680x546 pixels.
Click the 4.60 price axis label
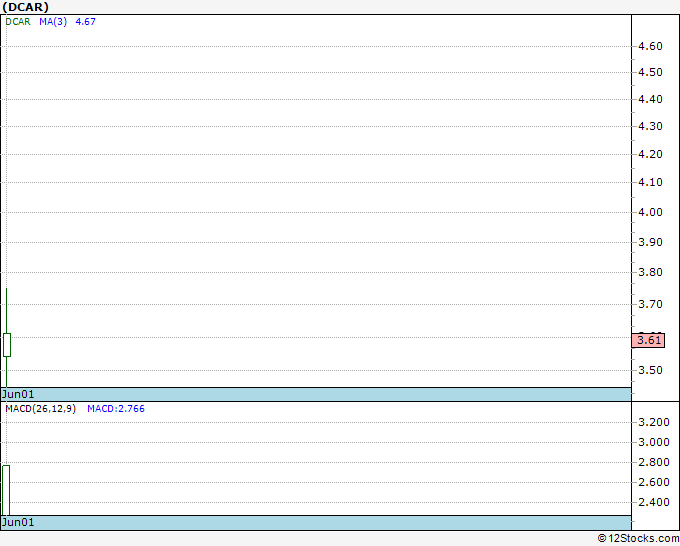[x=650, y=46]
